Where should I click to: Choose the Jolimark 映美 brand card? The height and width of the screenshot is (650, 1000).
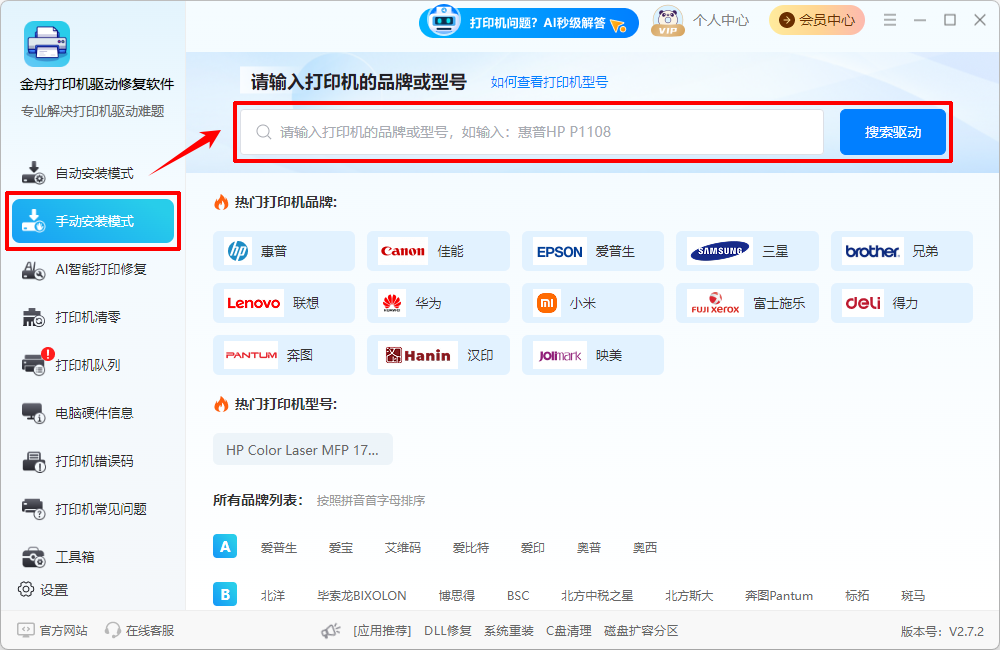tap(592, 355)
